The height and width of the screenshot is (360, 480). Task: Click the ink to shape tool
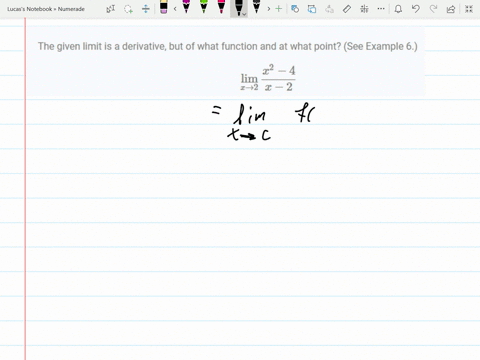[295, 9]
